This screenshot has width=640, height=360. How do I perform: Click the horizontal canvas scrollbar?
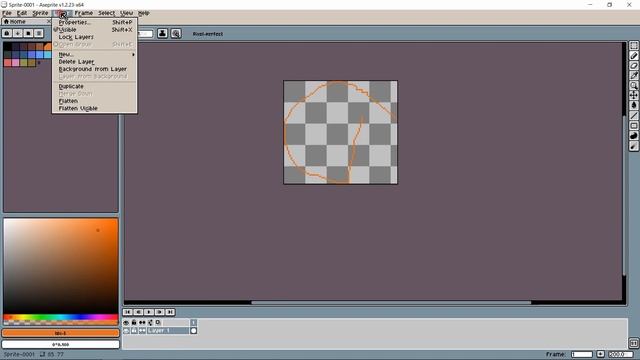[x=391, y=303]
